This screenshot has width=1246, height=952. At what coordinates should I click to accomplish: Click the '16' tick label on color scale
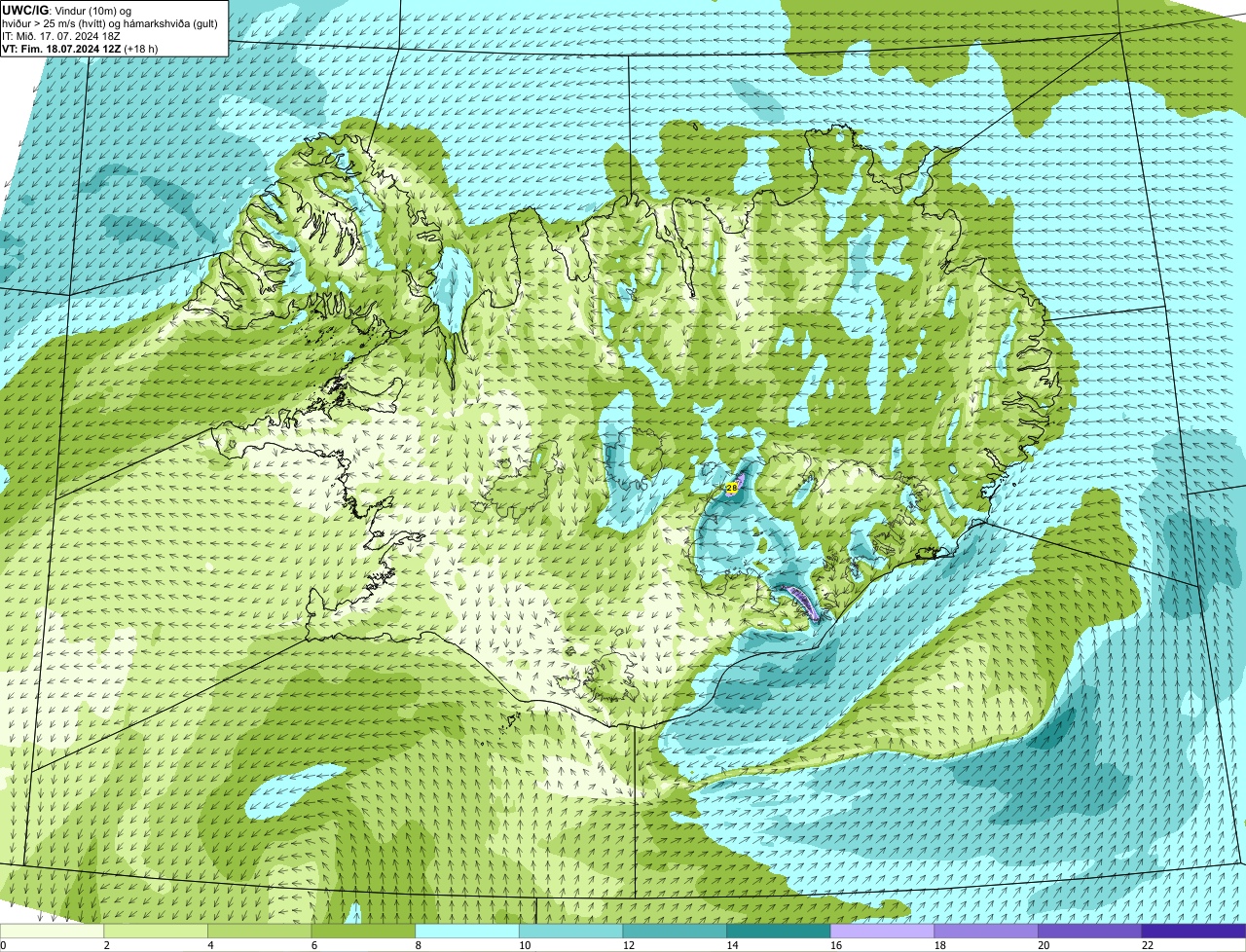pos(836,945)
